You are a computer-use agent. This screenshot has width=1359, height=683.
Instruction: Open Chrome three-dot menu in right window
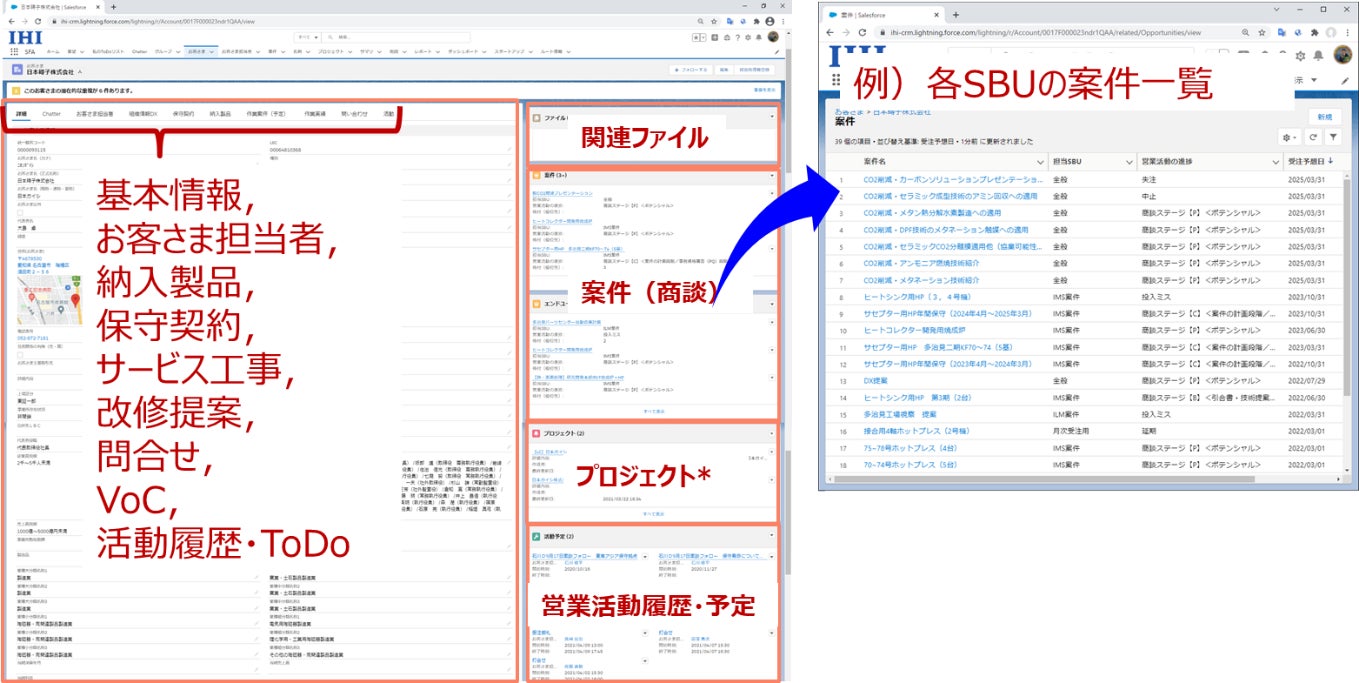pyautogui.click(x=1345, y=32)
